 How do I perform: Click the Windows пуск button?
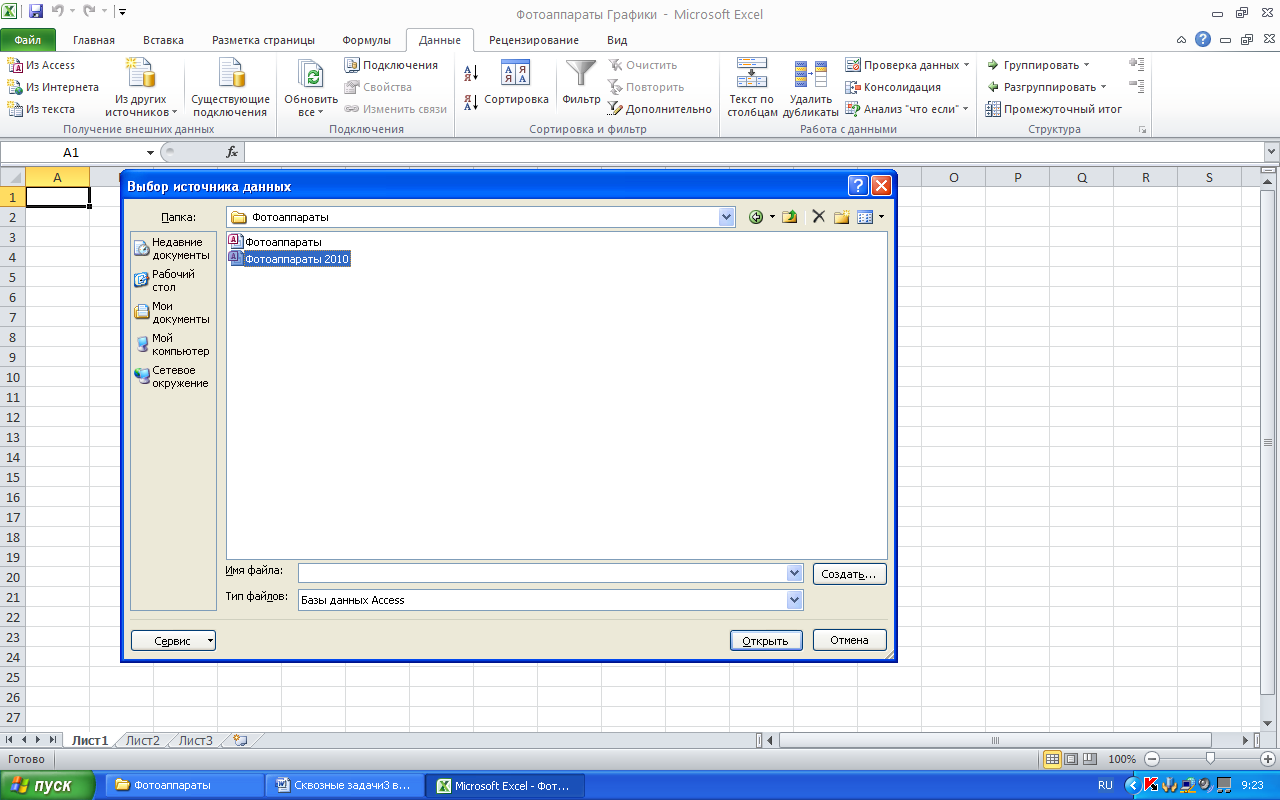[48, 785]
